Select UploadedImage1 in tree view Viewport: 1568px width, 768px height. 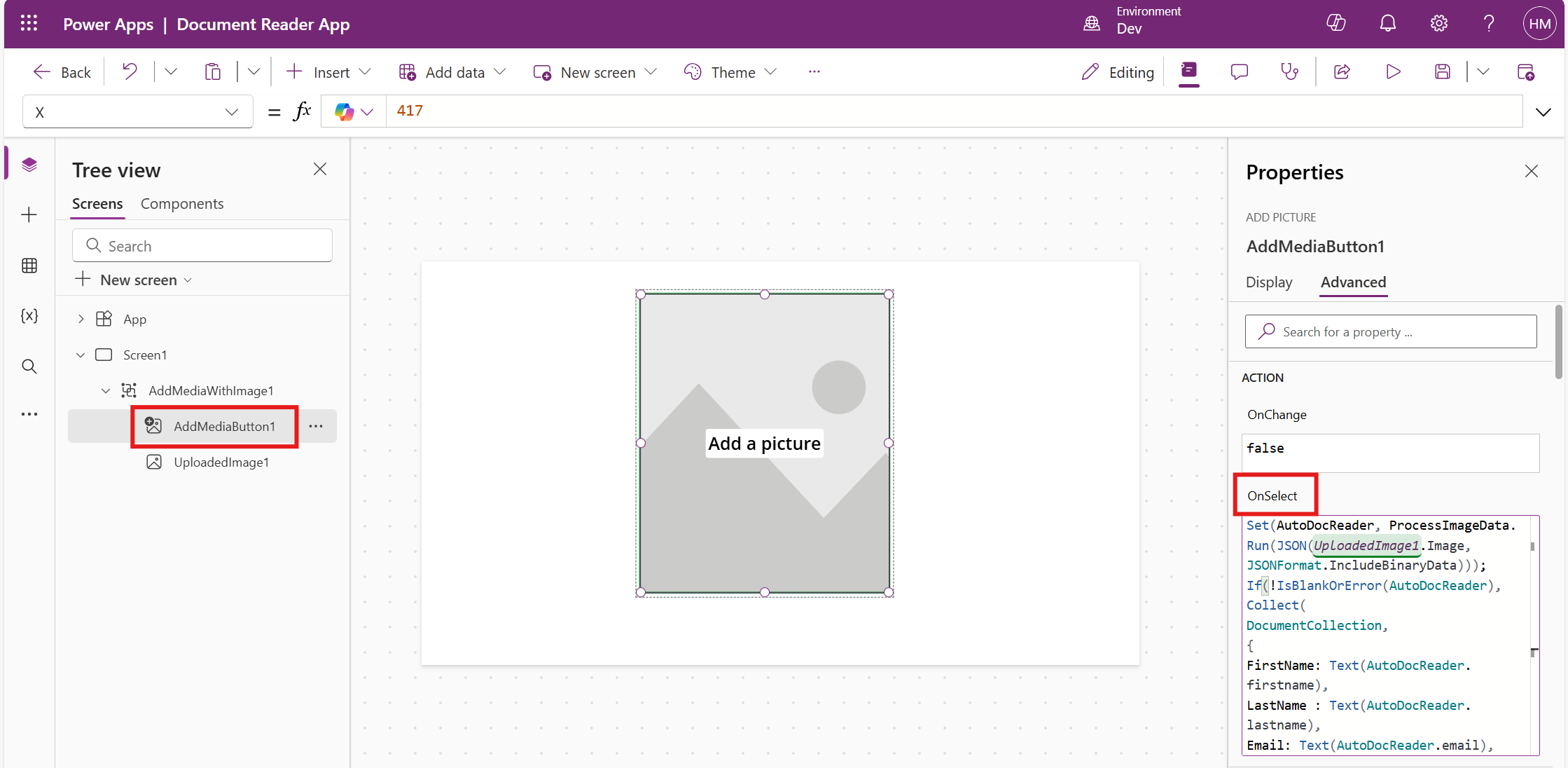point(221,462)
